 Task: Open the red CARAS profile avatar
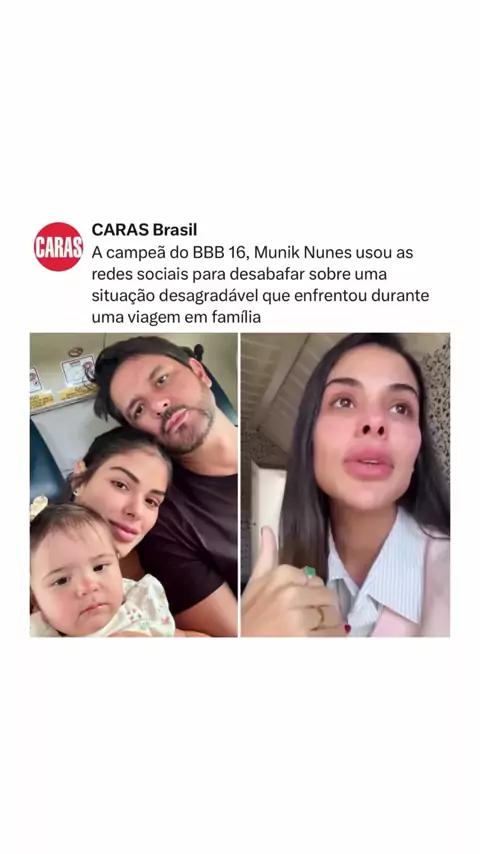(58, 246)
